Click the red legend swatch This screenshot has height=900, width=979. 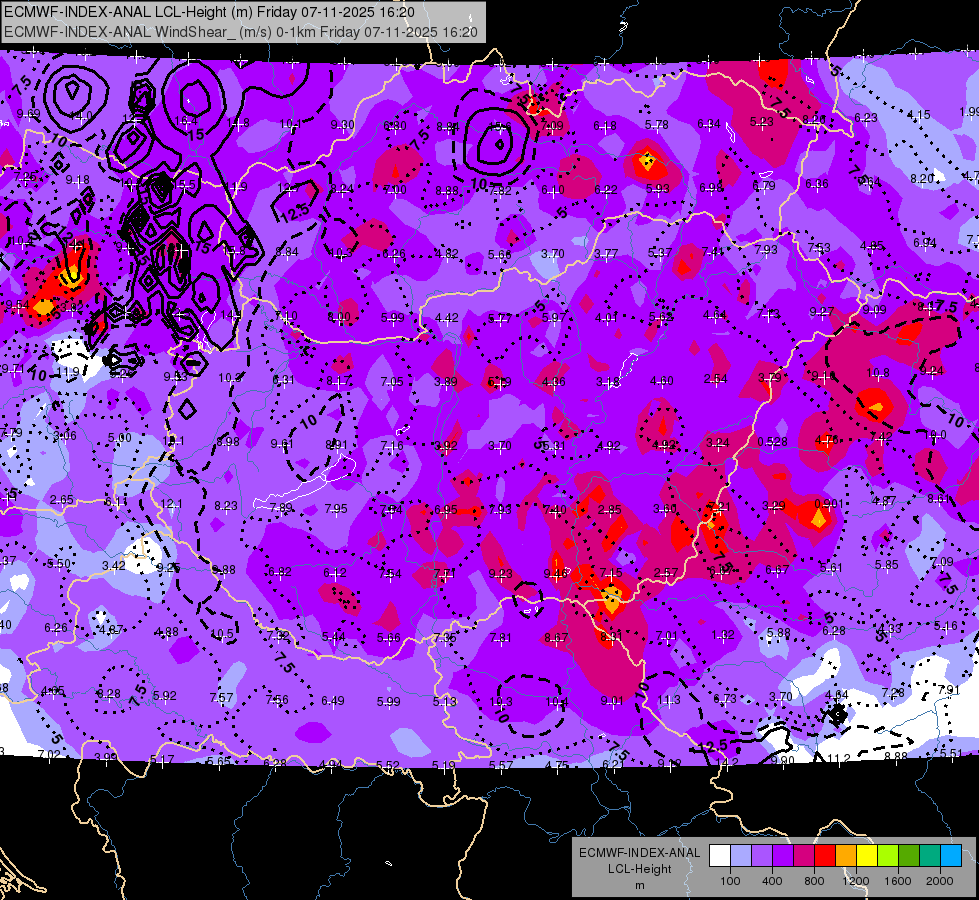[x=825, y=856]
